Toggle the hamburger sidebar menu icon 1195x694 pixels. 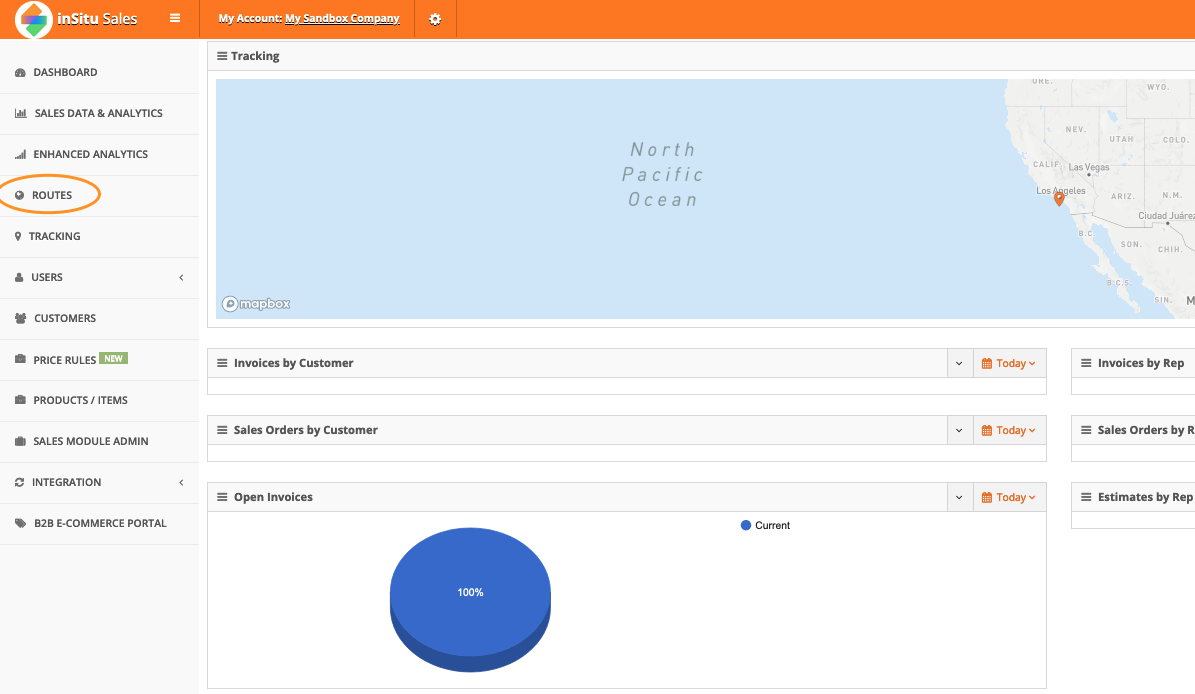click(x=175, y=18)
